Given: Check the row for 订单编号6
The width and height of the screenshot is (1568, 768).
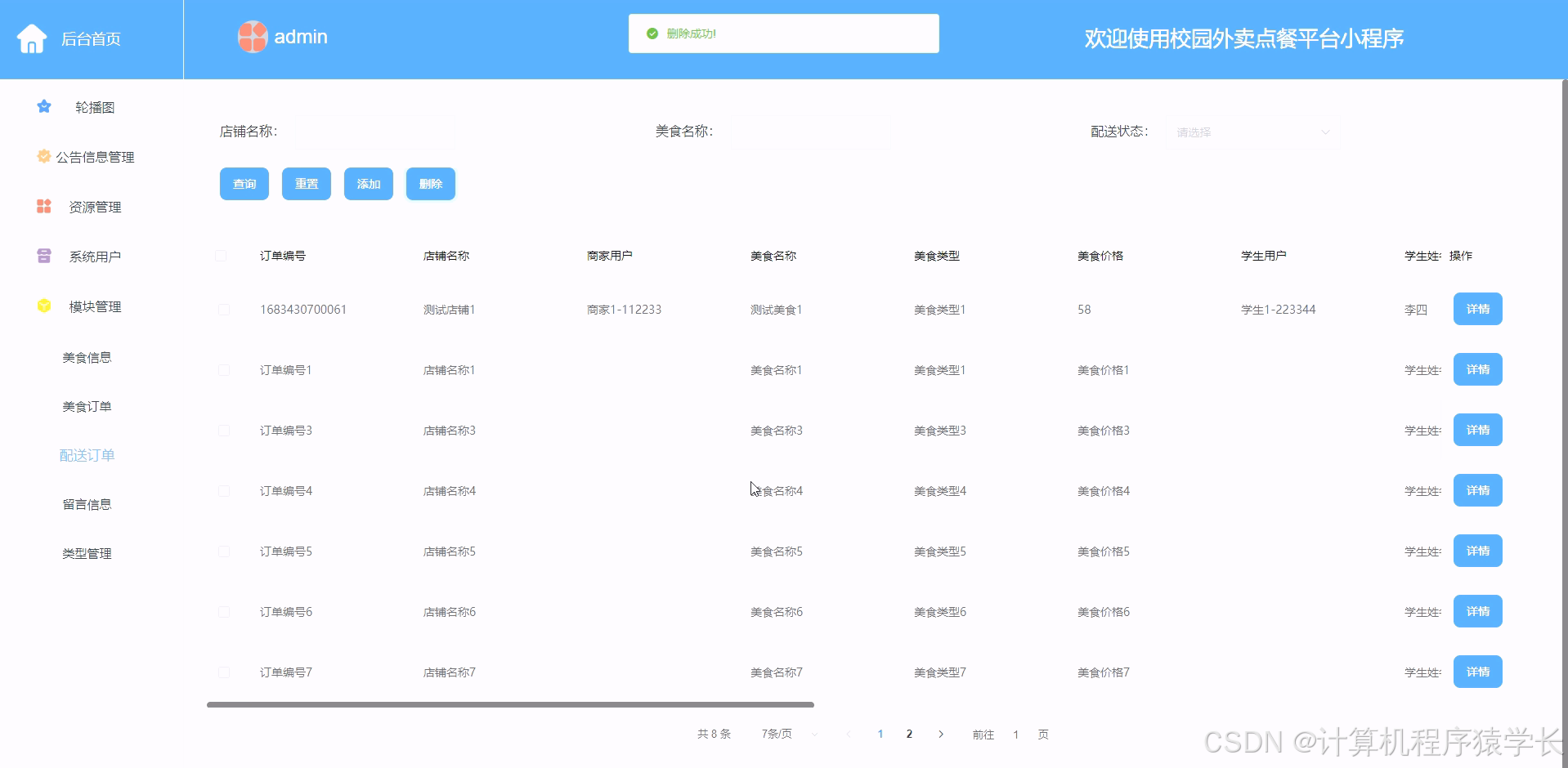Looking at the screenshot, I should pos(224,612).
